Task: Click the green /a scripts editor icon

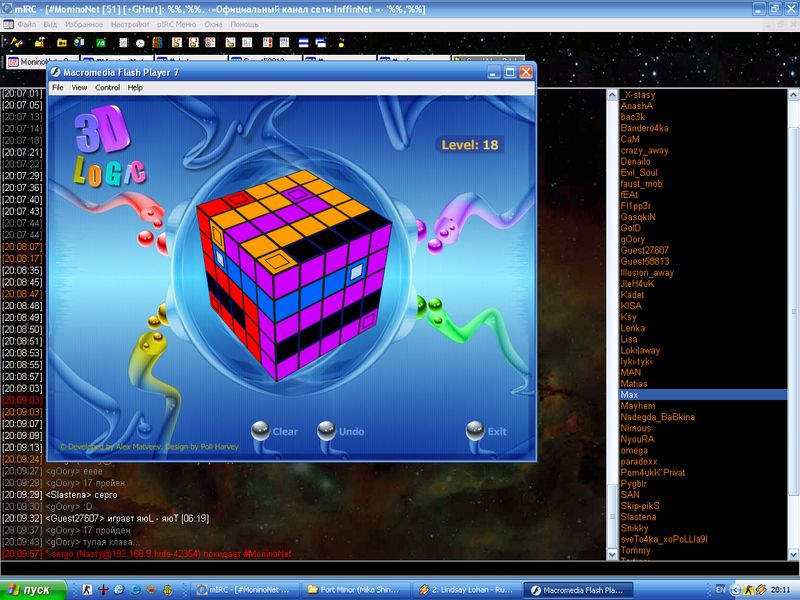Action: click(x=101, y=43)
